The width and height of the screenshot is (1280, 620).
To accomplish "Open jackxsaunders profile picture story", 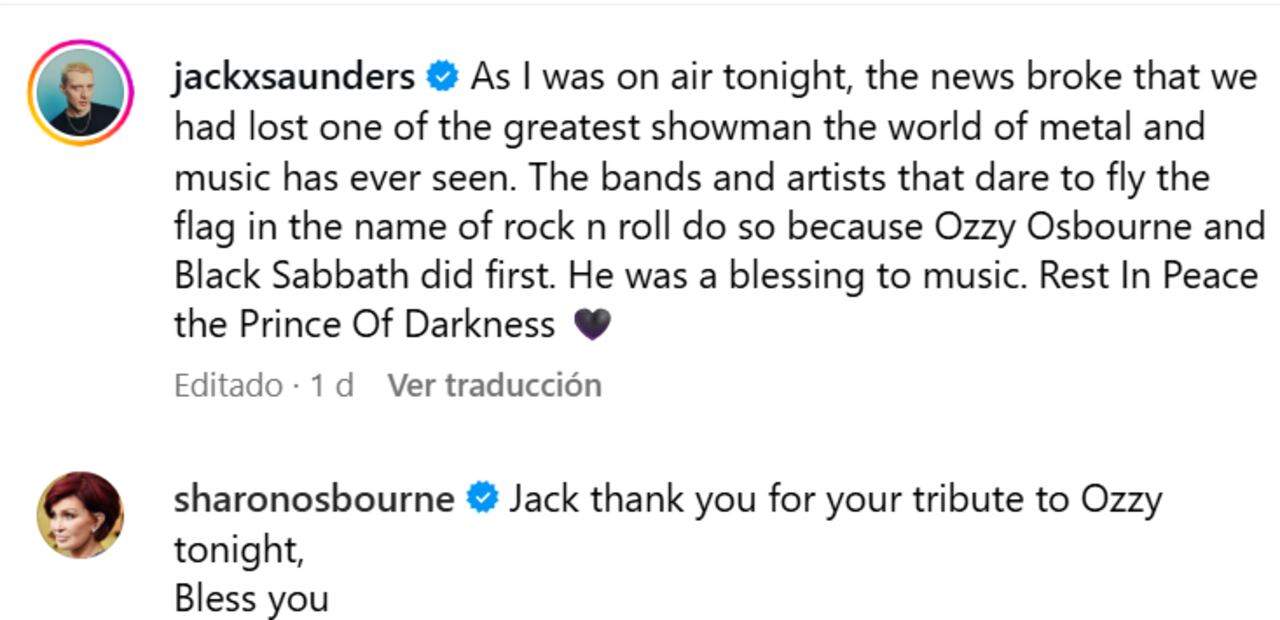I will 80,93.
